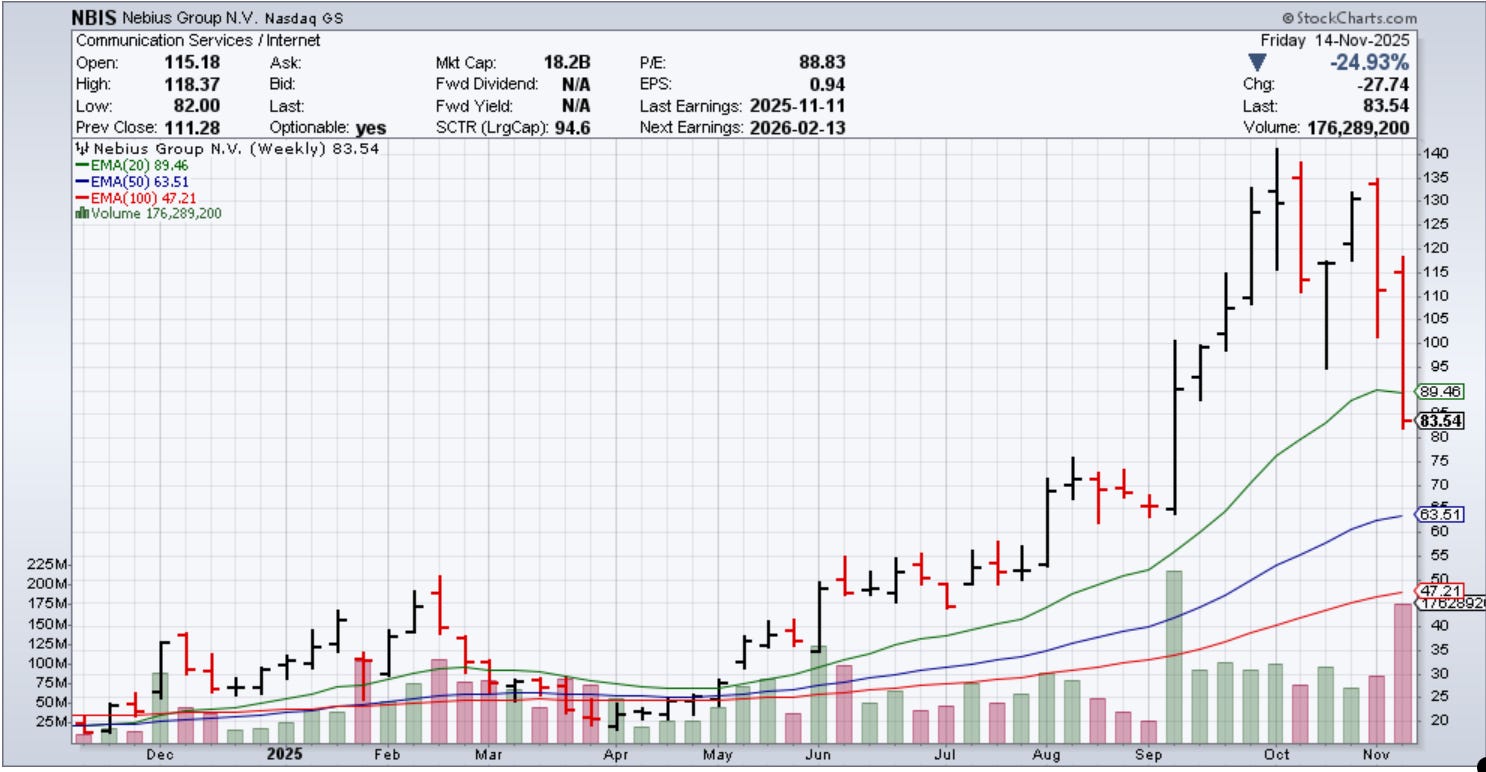
Task: Click the volume histogram icon in the legend
Action: click(x=82, y=213)
